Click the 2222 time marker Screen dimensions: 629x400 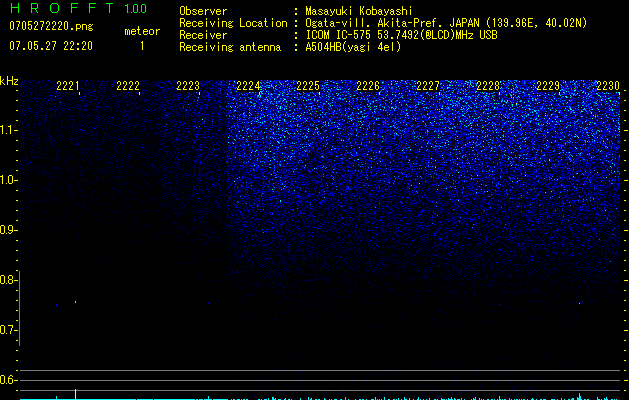[128, 85]
